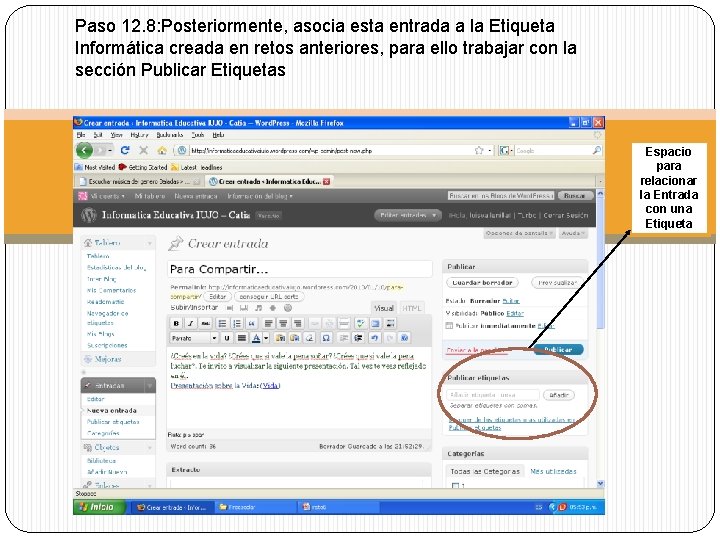720x540 pixels.
Task: Open the Firefox History menu
Action: (139, 135)
